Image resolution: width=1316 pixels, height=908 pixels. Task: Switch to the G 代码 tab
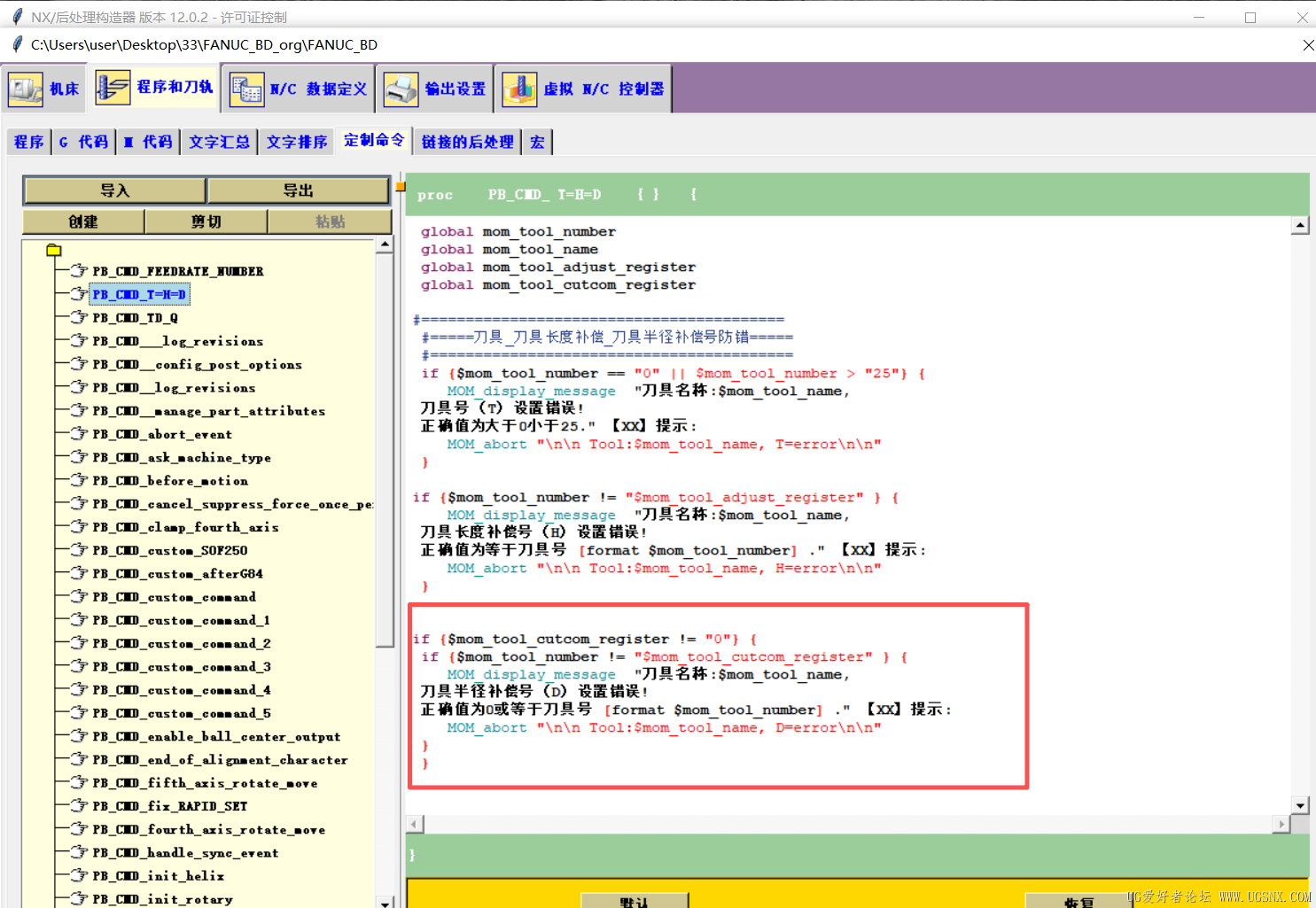83,142
